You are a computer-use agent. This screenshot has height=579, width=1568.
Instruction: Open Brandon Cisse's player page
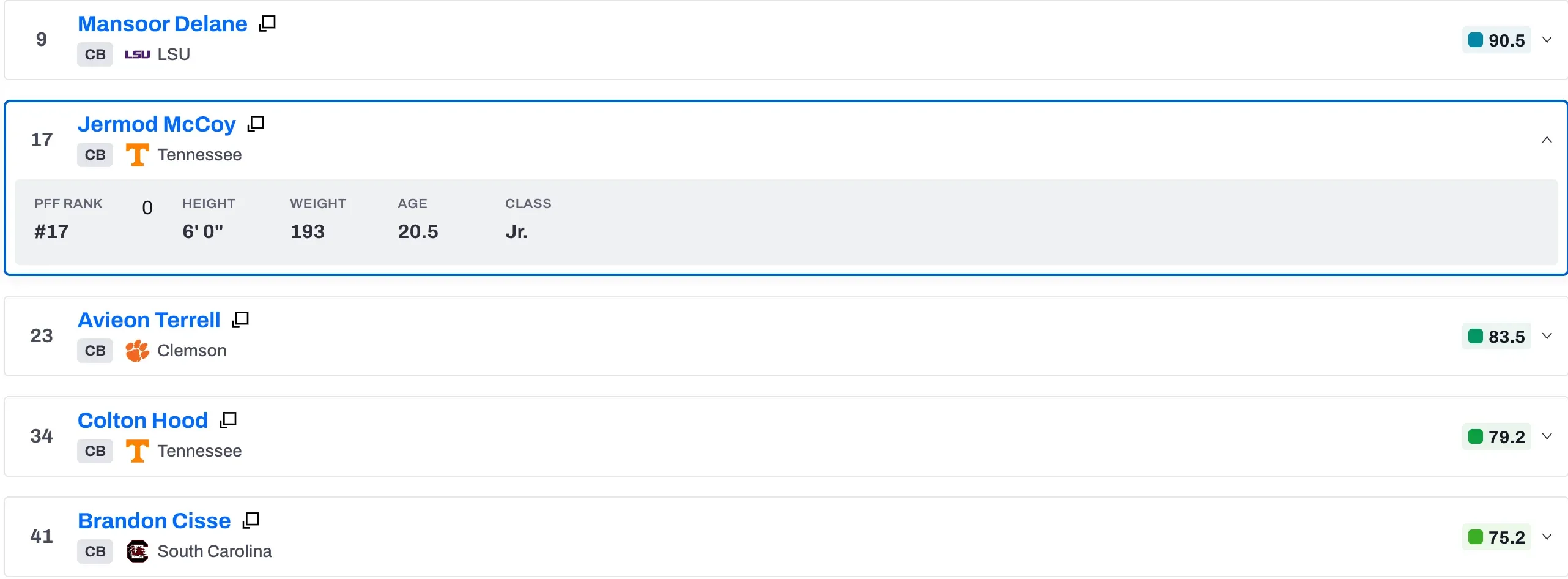click(x=154, y=521)
